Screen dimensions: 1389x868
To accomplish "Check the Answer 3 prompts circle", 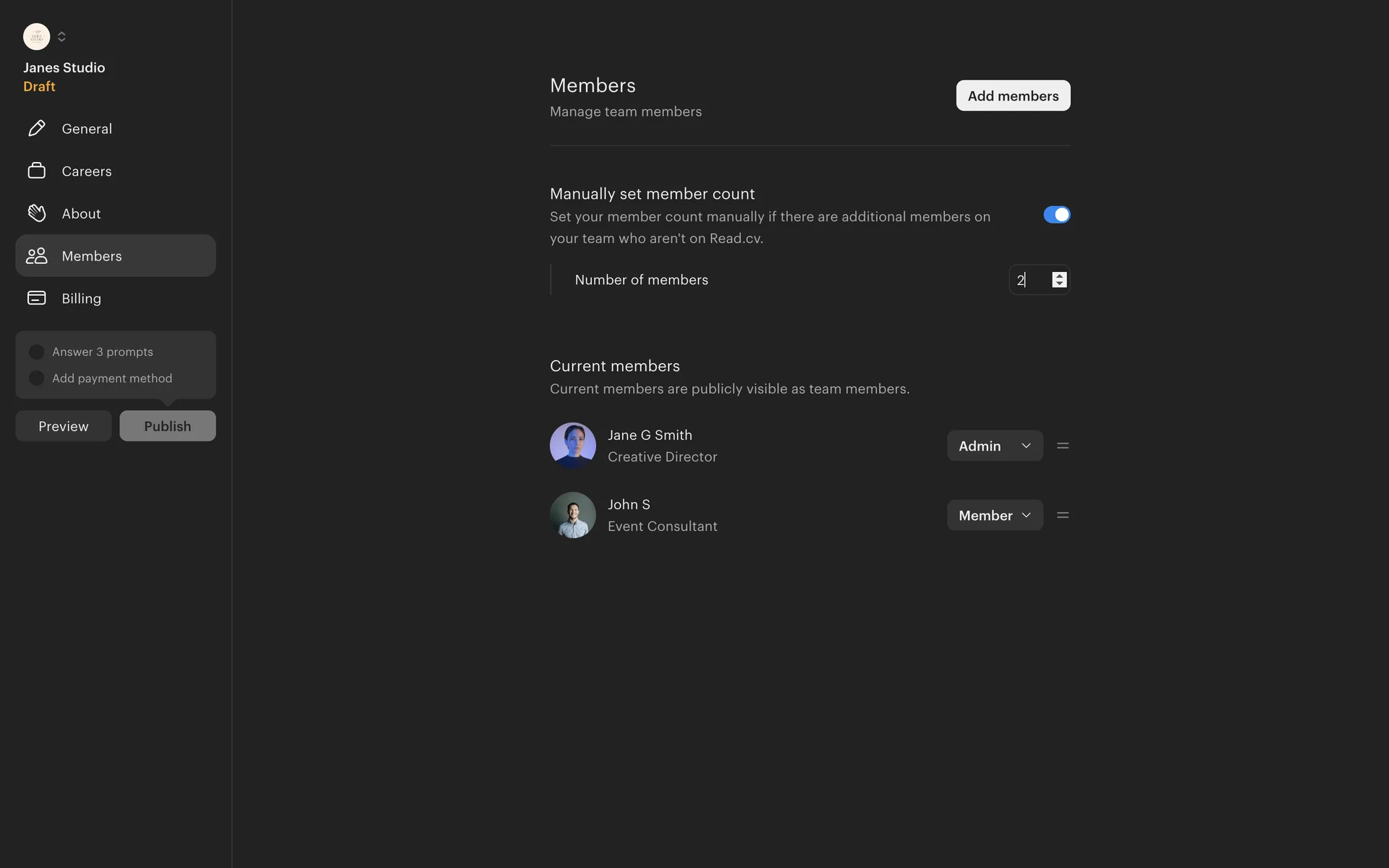I will (36, 352).
